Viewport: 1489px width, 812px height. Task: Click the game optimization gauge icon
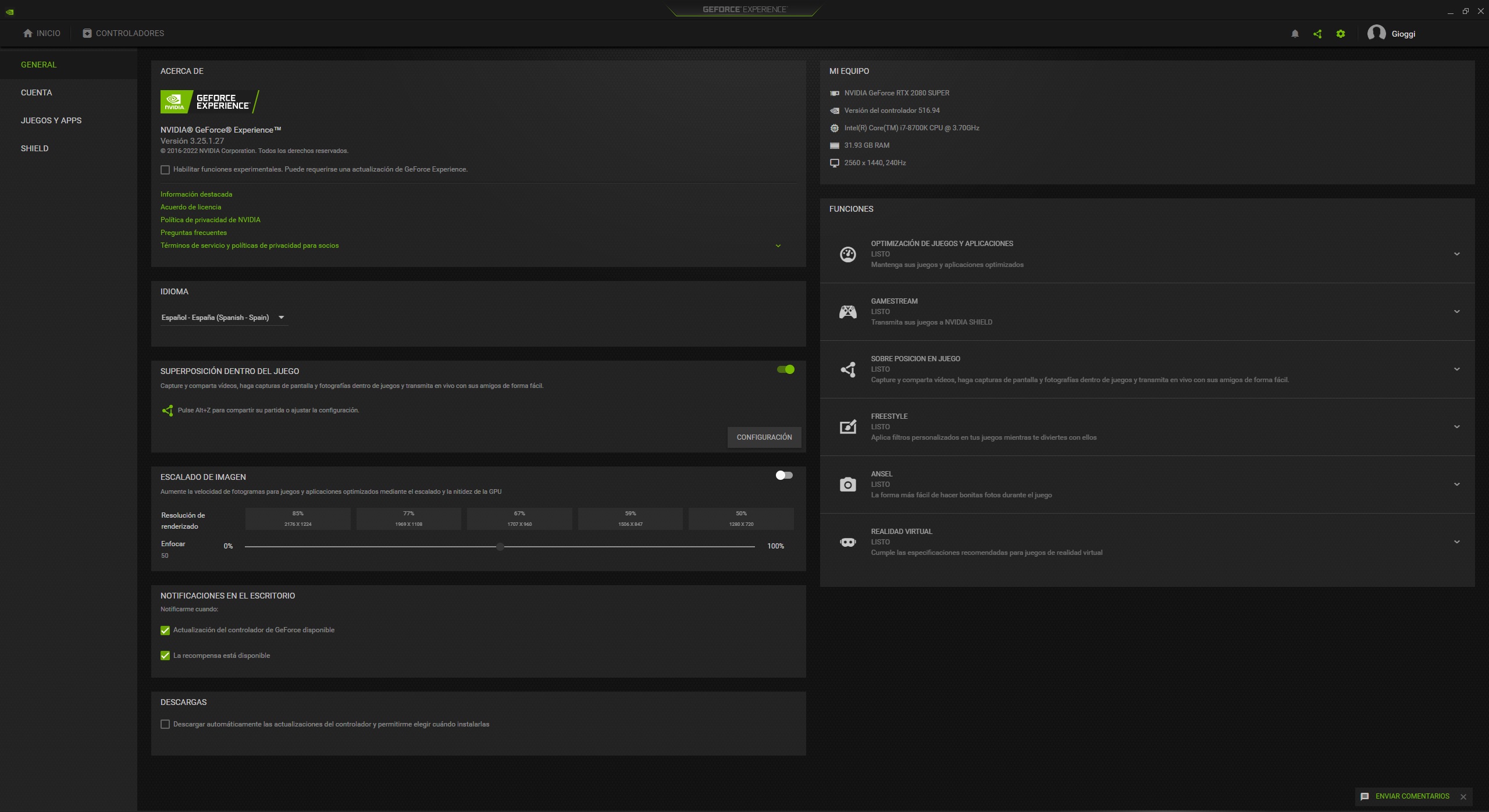pyautogui.click(x=848, y=254)
